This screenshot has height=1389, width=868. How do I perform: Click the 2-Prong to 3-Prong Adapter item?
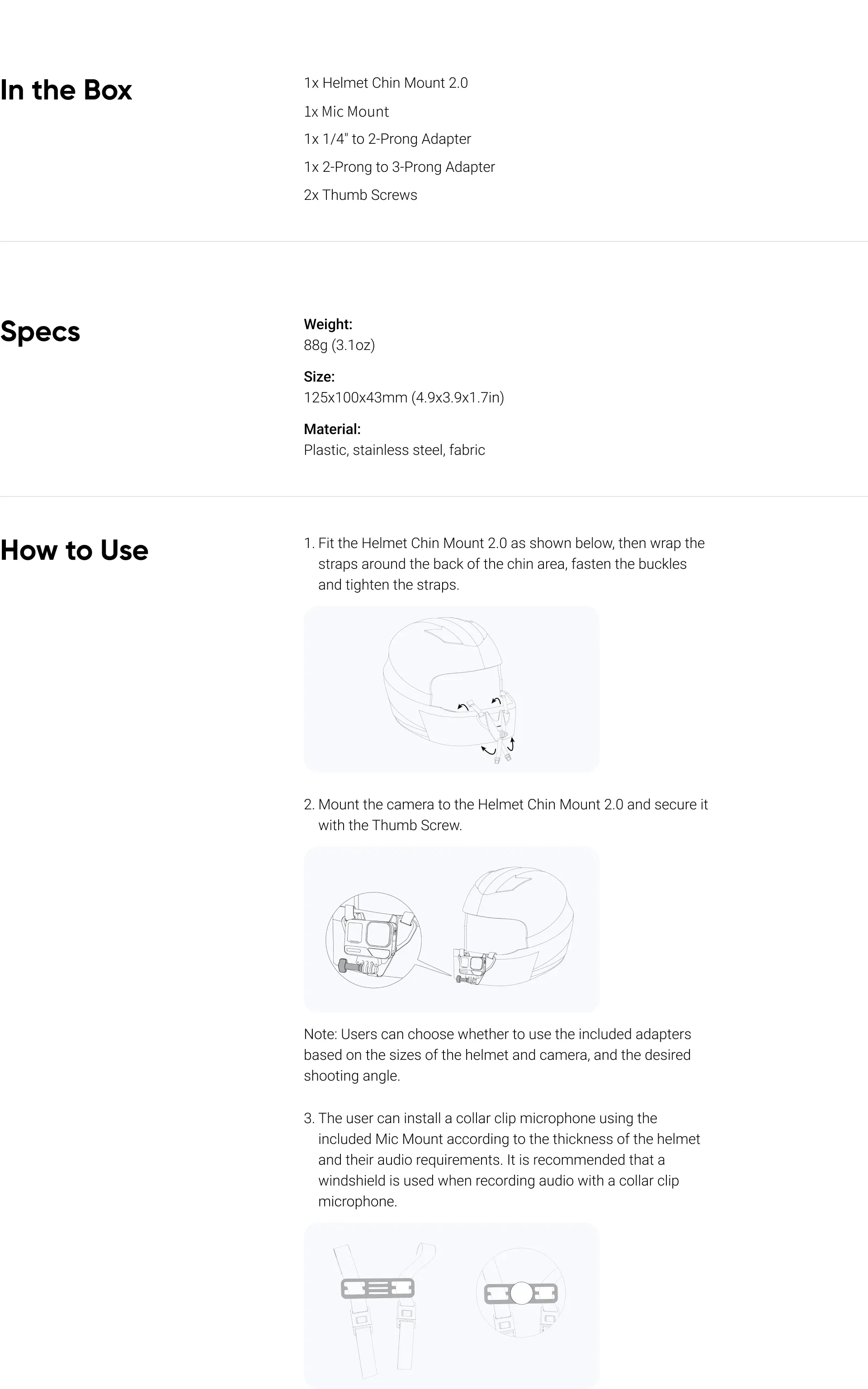(399, 167)
